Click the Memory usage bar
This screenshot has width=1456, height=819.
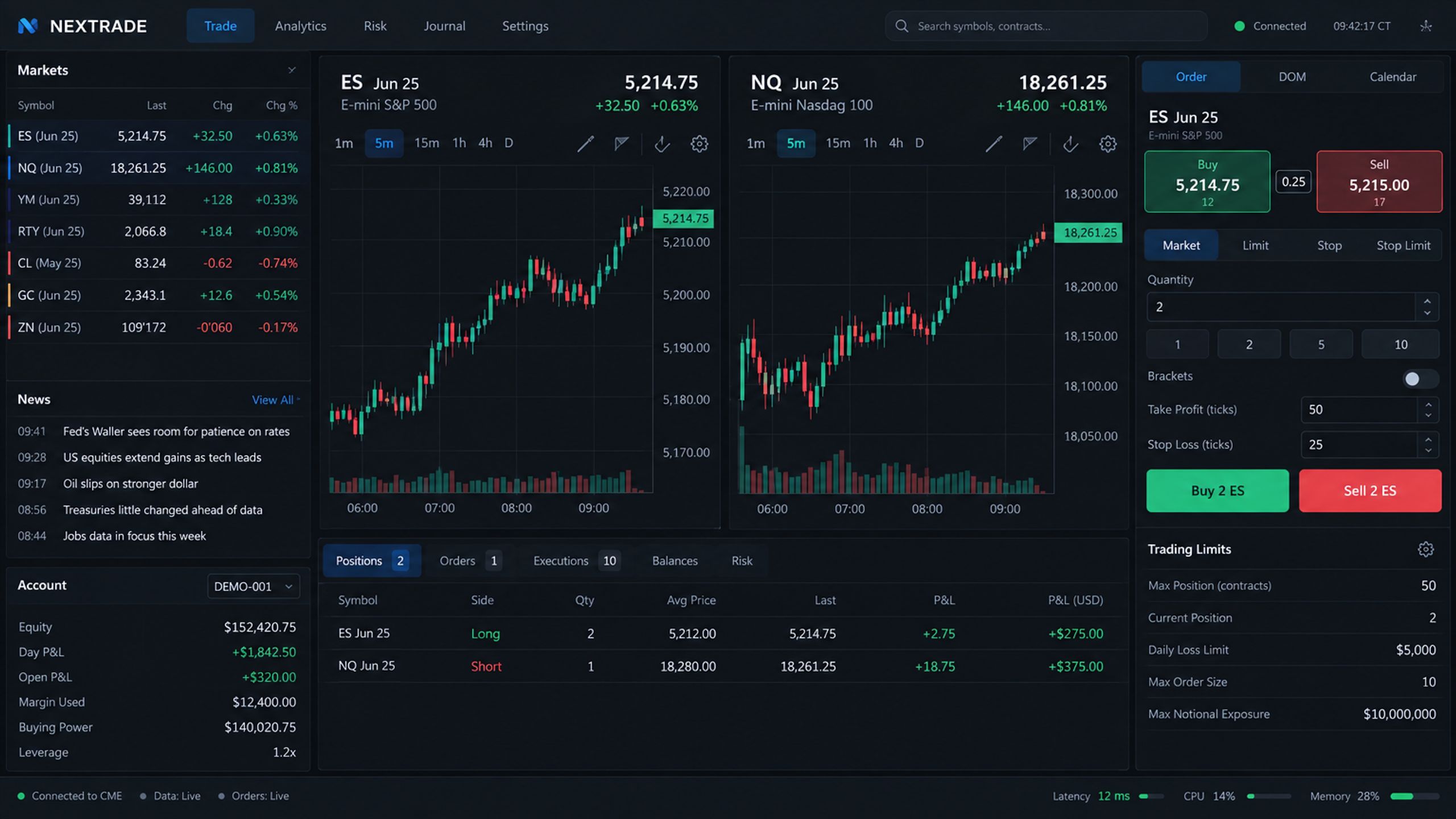coord(1415,796)
